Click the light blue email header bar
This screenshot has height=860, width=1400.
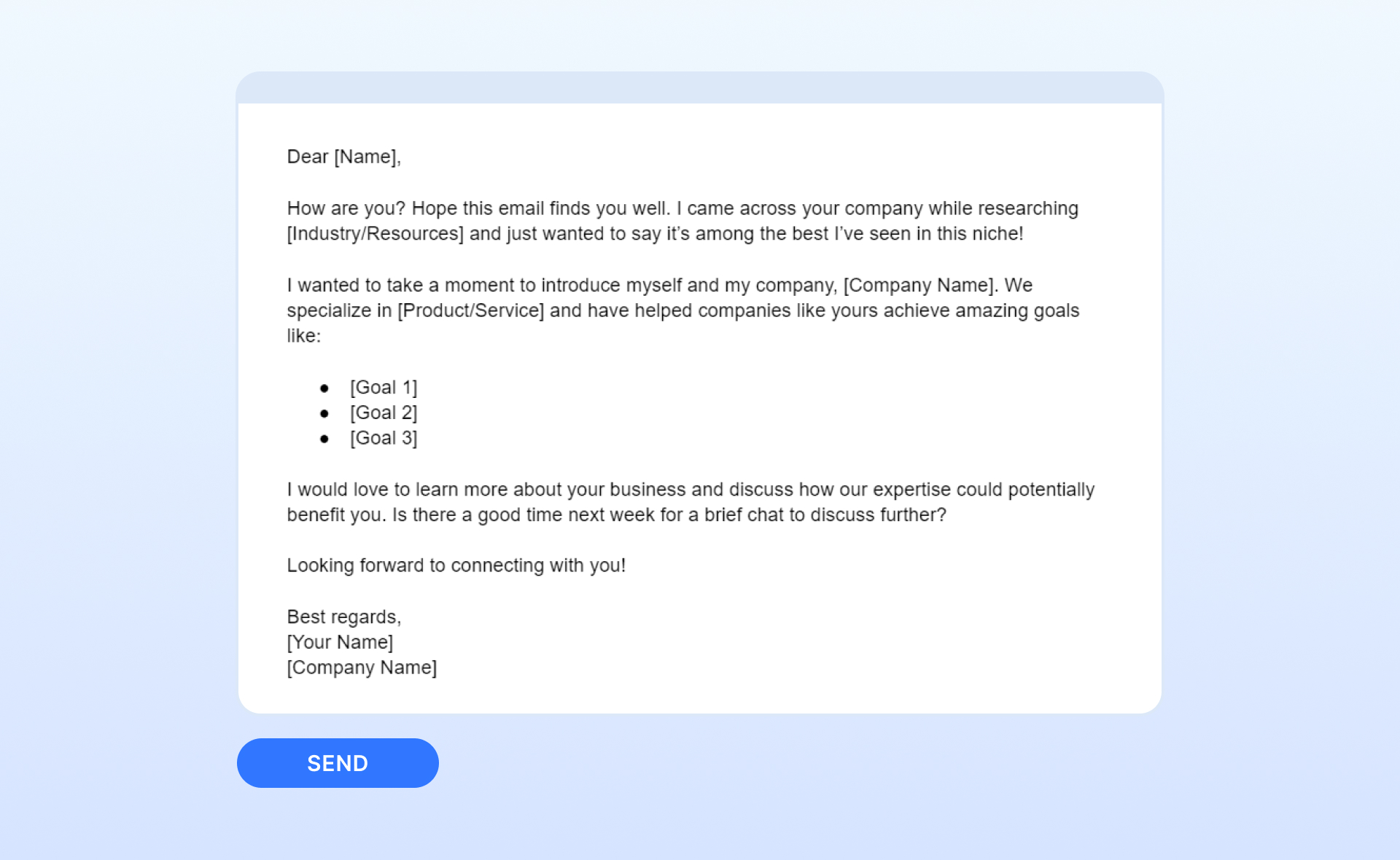coord(699,87)
